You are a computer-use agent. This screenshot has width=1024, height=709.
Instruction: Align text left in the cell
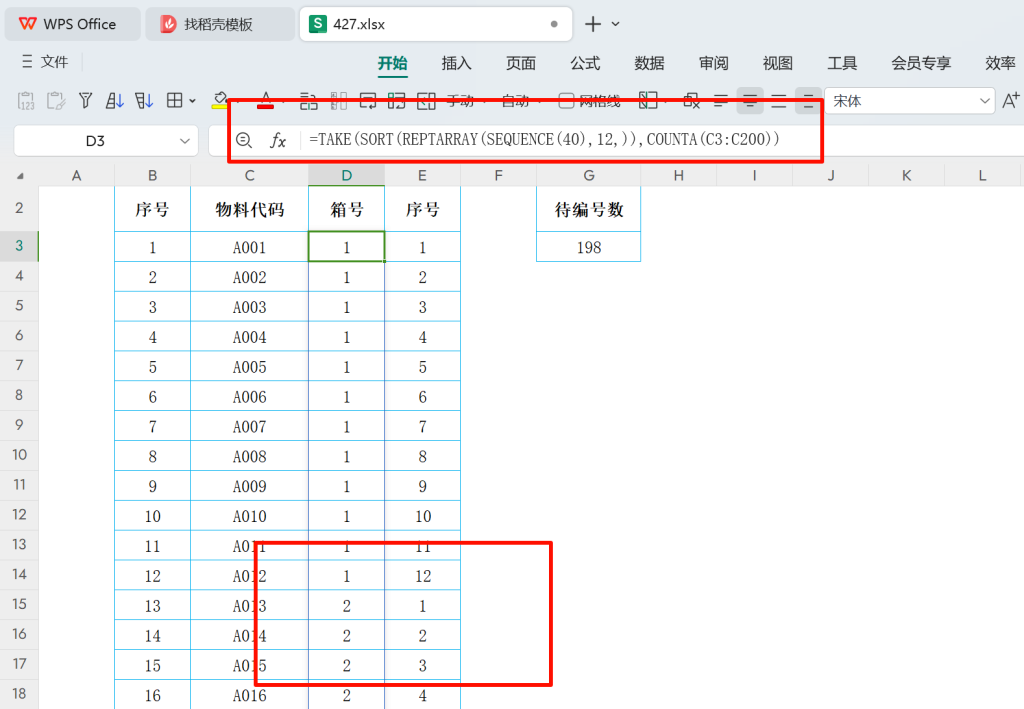[721, 101]
